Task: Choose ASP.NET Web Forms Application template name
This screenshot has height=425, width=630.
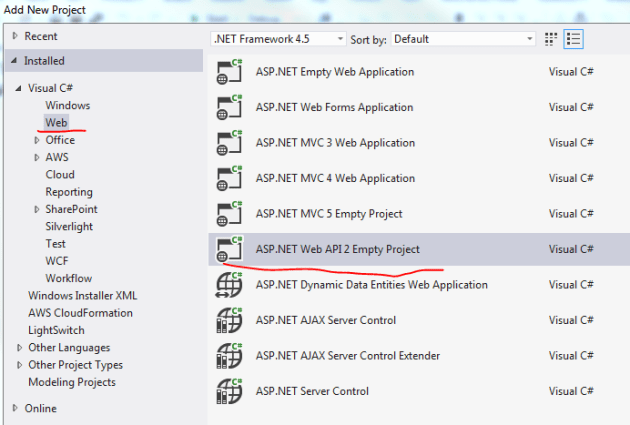Action: tap(334, 107)
